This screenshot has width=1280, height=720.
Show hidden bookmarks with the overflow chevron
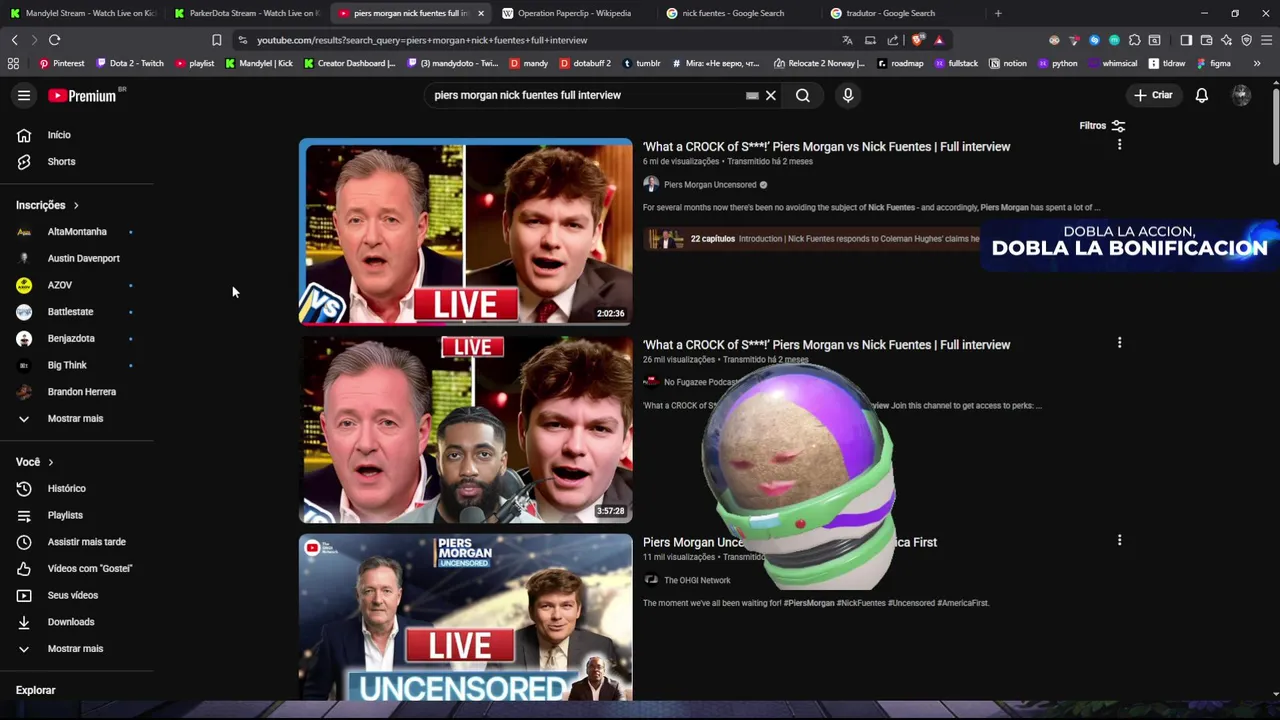[x=1257, y=63]
